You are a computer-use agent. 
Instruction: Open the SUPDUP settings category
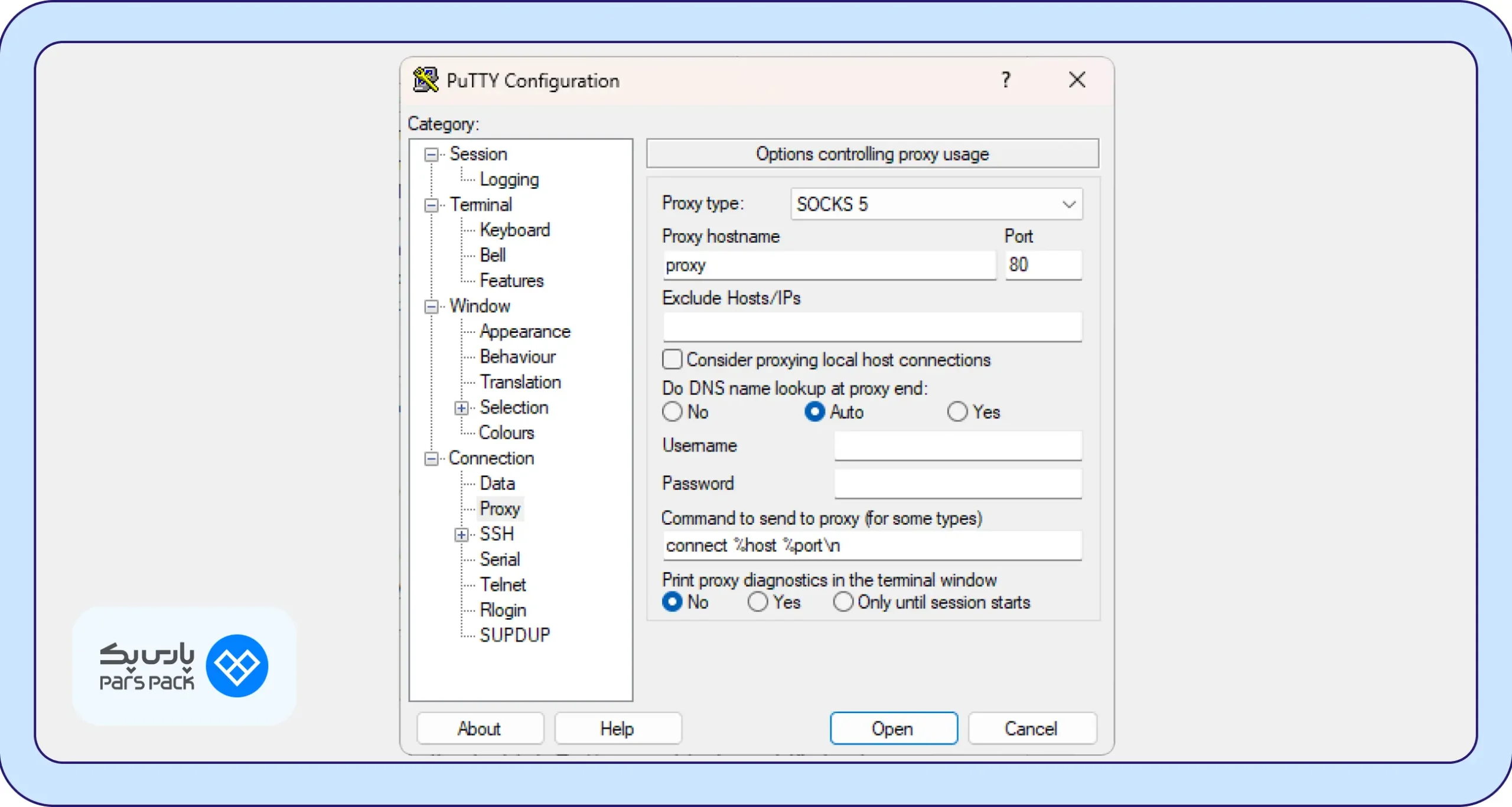click(x=515, y=635)
